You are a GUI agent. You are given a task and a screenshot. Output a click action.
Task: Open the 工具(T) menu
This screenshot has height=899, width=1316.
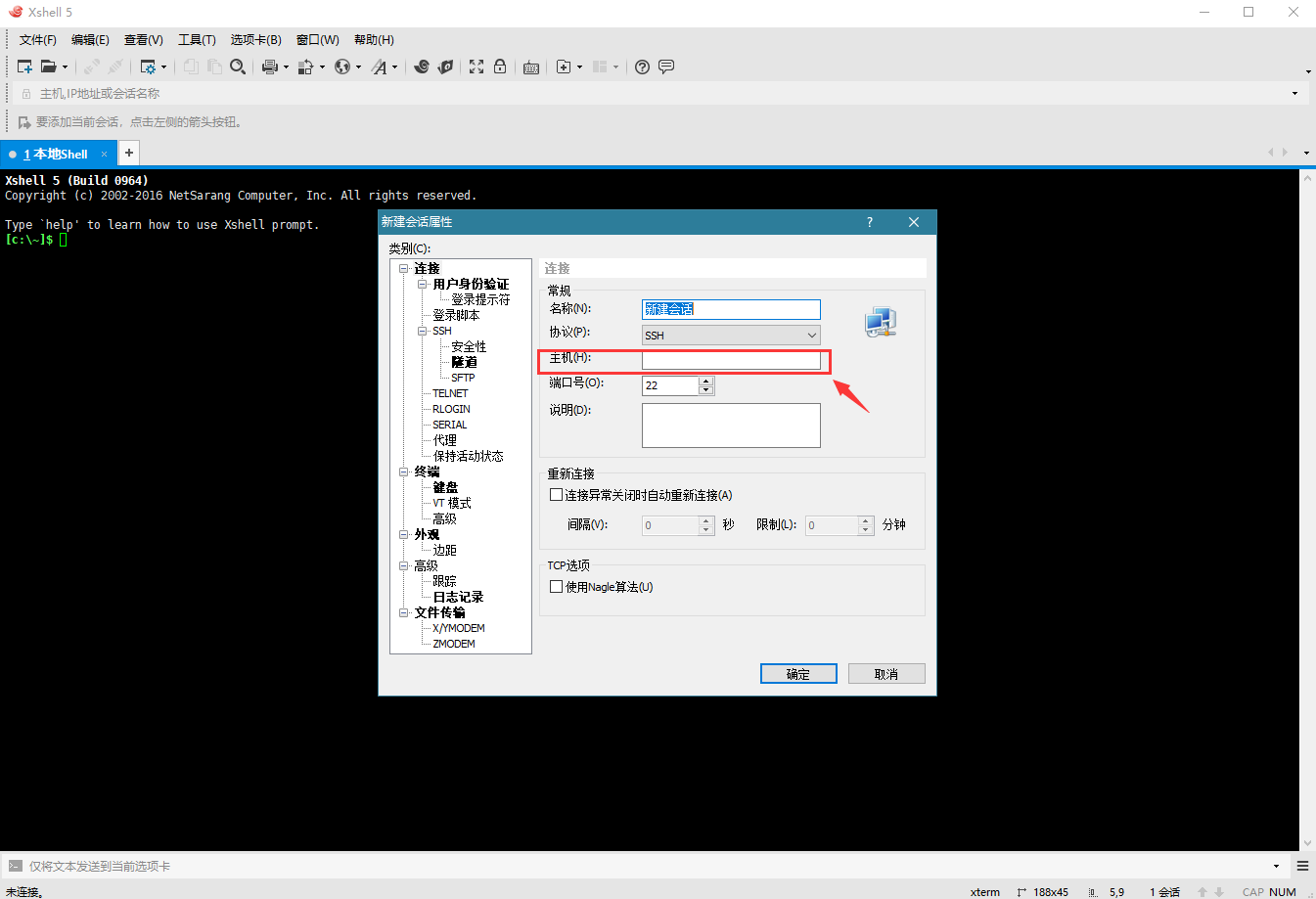point(197,40)
